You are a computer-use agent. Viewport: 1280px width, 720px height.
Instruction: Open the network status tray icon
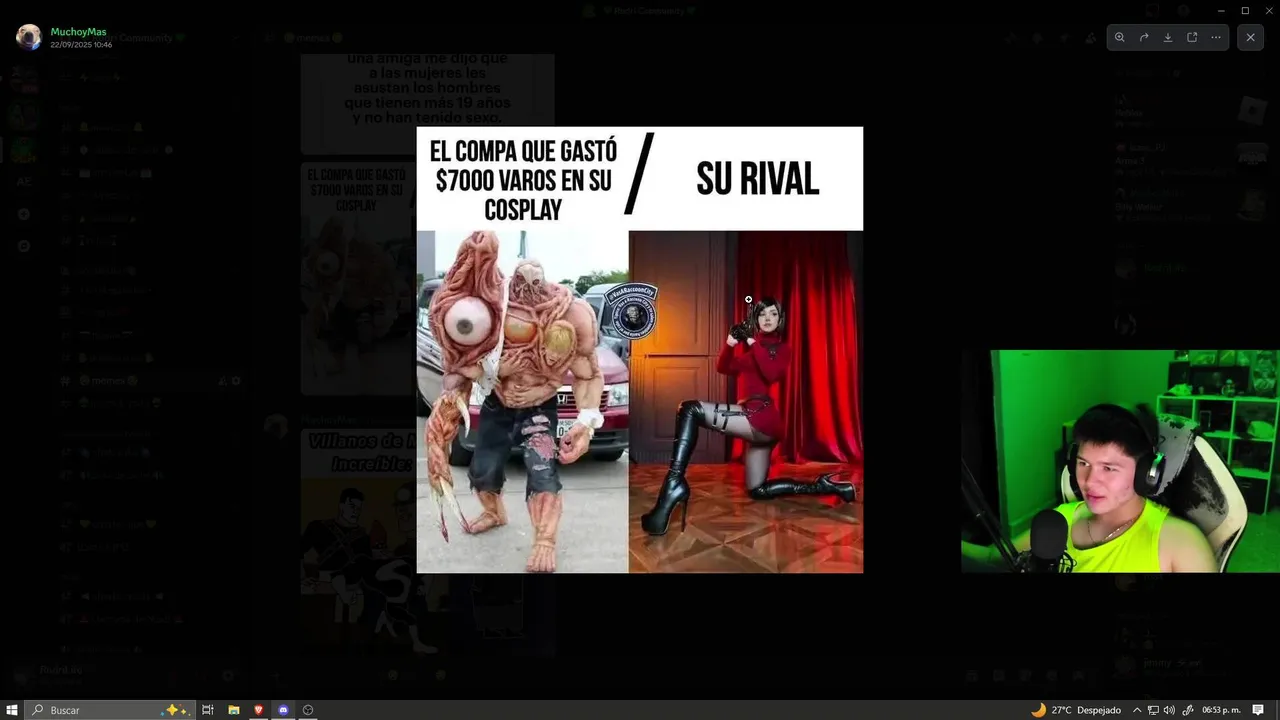1153,710
